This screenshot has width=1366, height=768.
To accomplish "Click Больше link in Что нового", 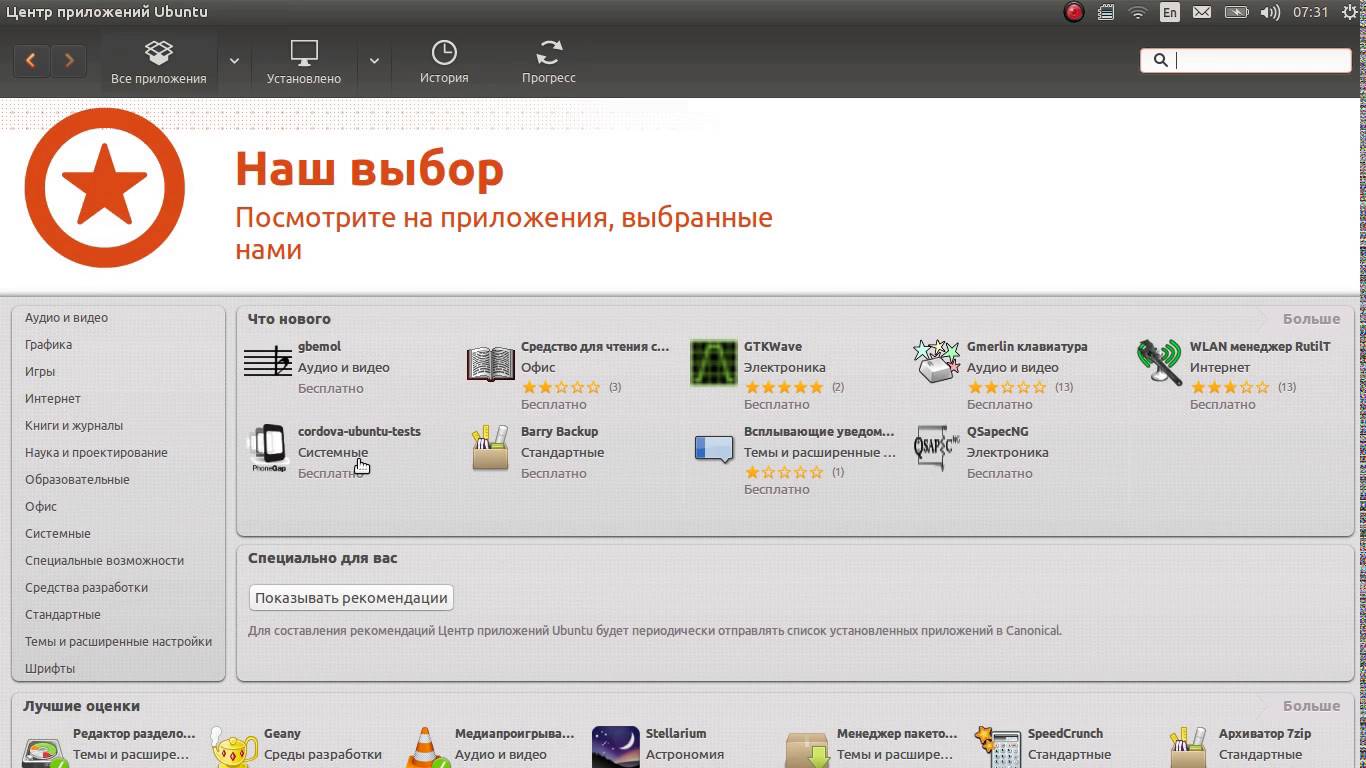I will (x=1311, y=319).
